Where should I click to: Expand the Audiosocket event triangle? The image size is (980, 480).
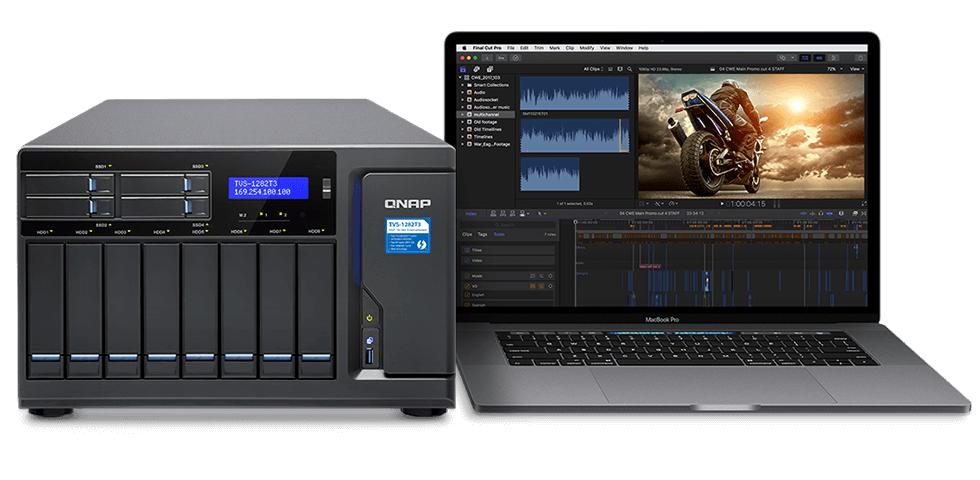(x=462, y=100)
